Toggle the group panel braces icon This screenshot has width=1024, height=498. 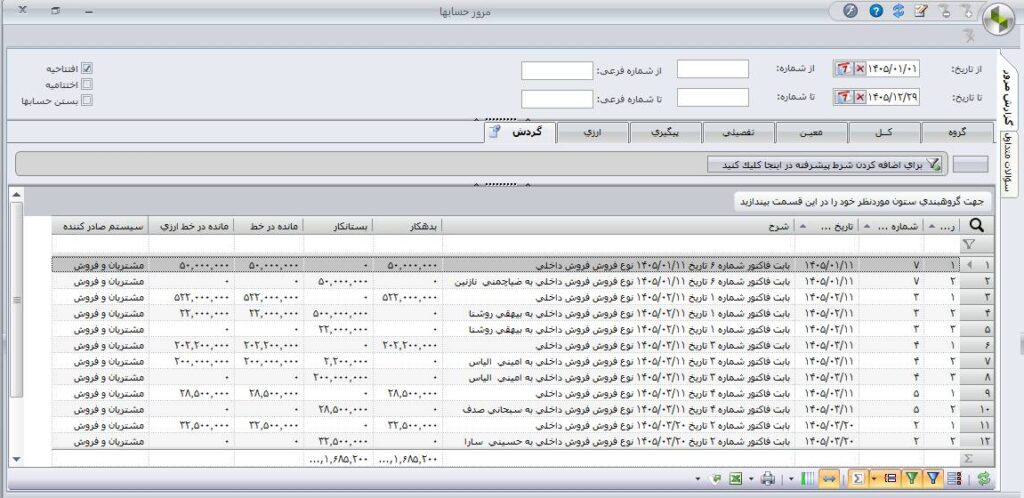890,478
